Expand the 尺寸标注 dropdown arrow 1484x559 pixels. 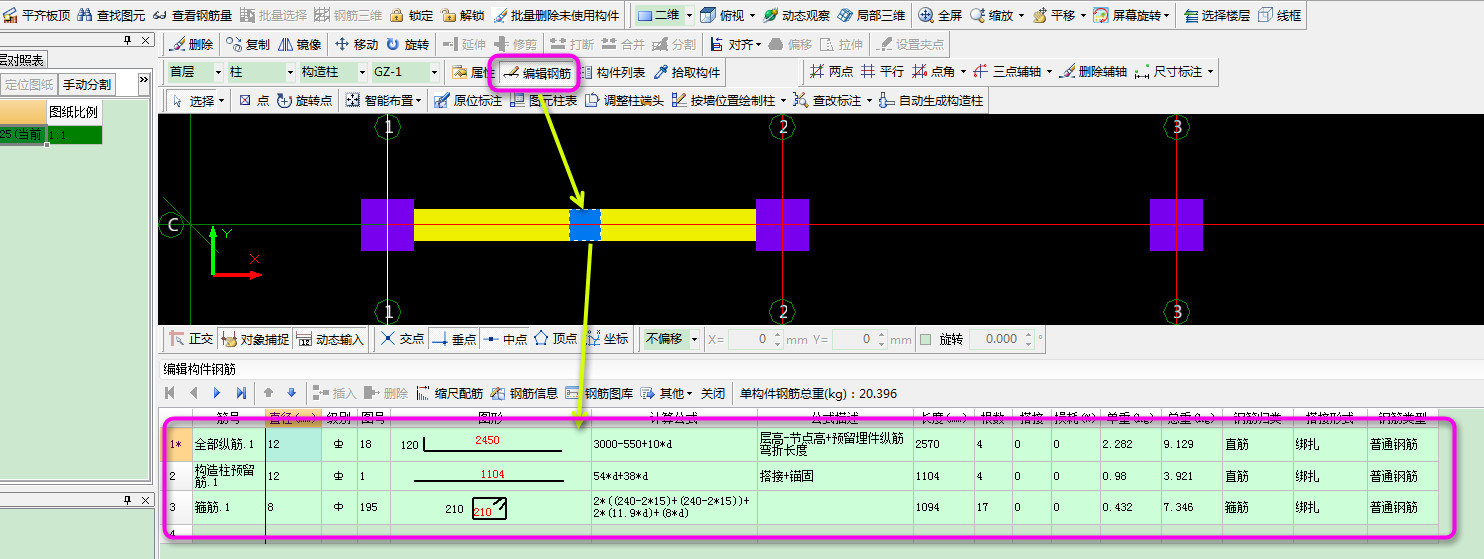point(1211,72)
